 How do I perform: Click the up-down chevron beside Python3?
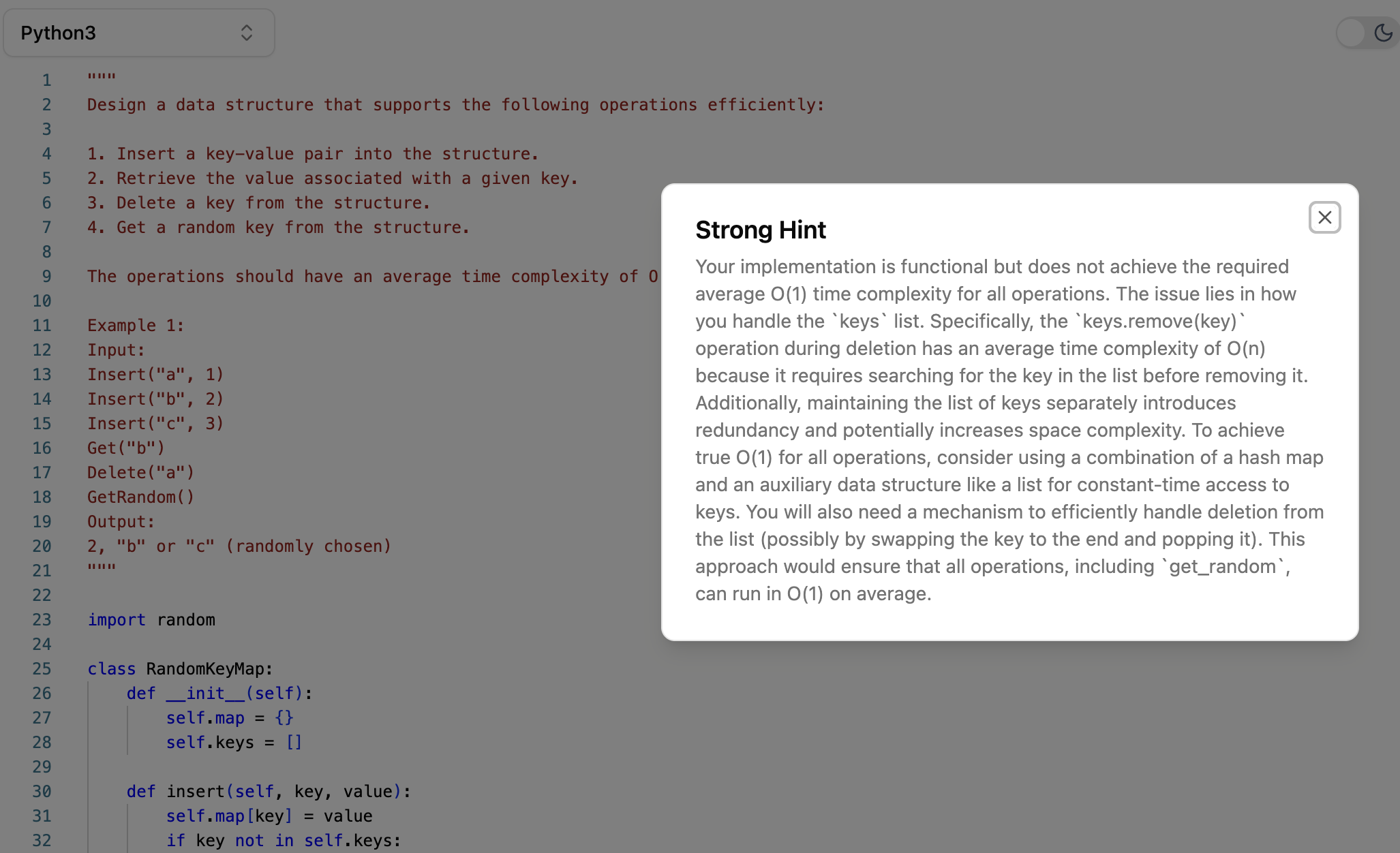[x=247, y=33]
